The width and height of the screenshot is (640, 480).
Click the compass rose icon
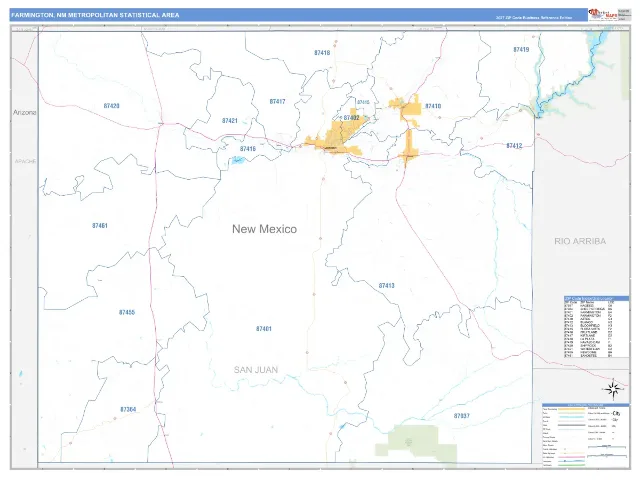(613, 389)
